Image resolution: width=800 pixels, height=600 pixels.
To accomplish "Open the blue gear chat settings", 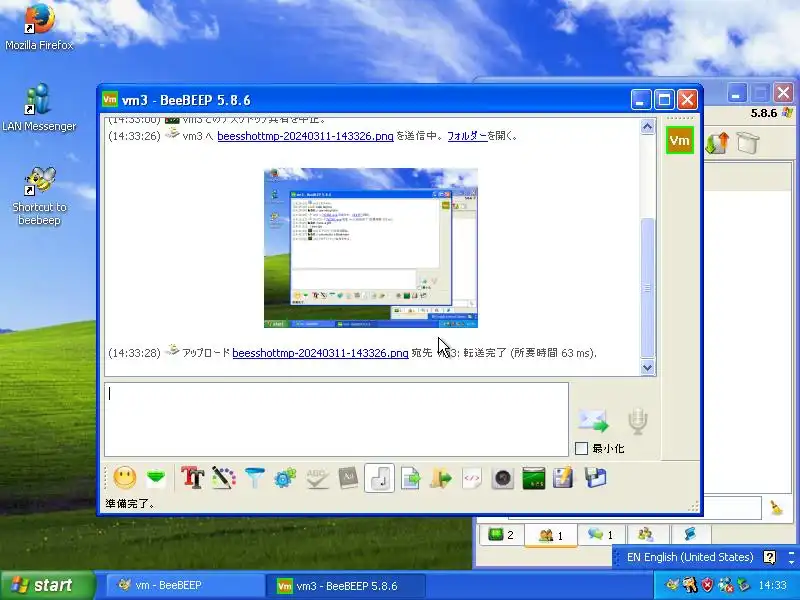I will point(285,478).
